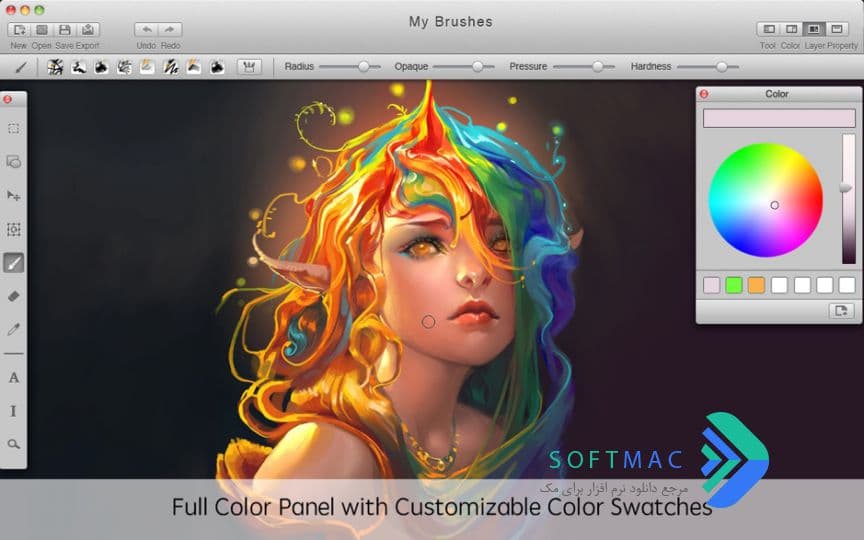Choose the orange swatch

point(757,285)
